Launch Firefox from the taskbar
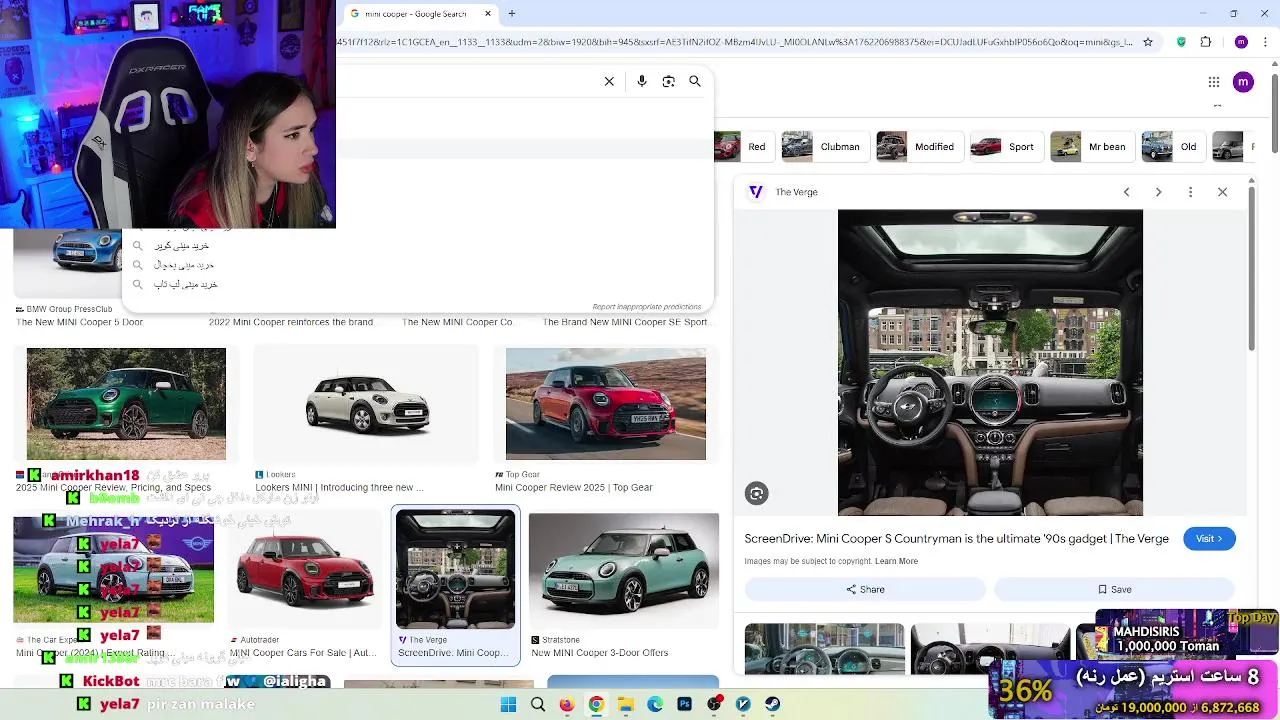 (567, 704)
